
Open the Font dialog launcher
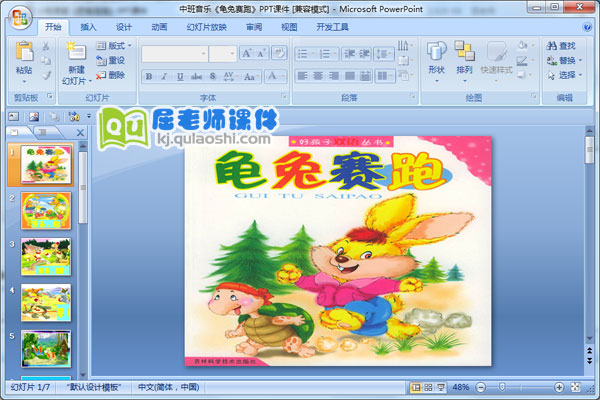[x=284, y=96]
